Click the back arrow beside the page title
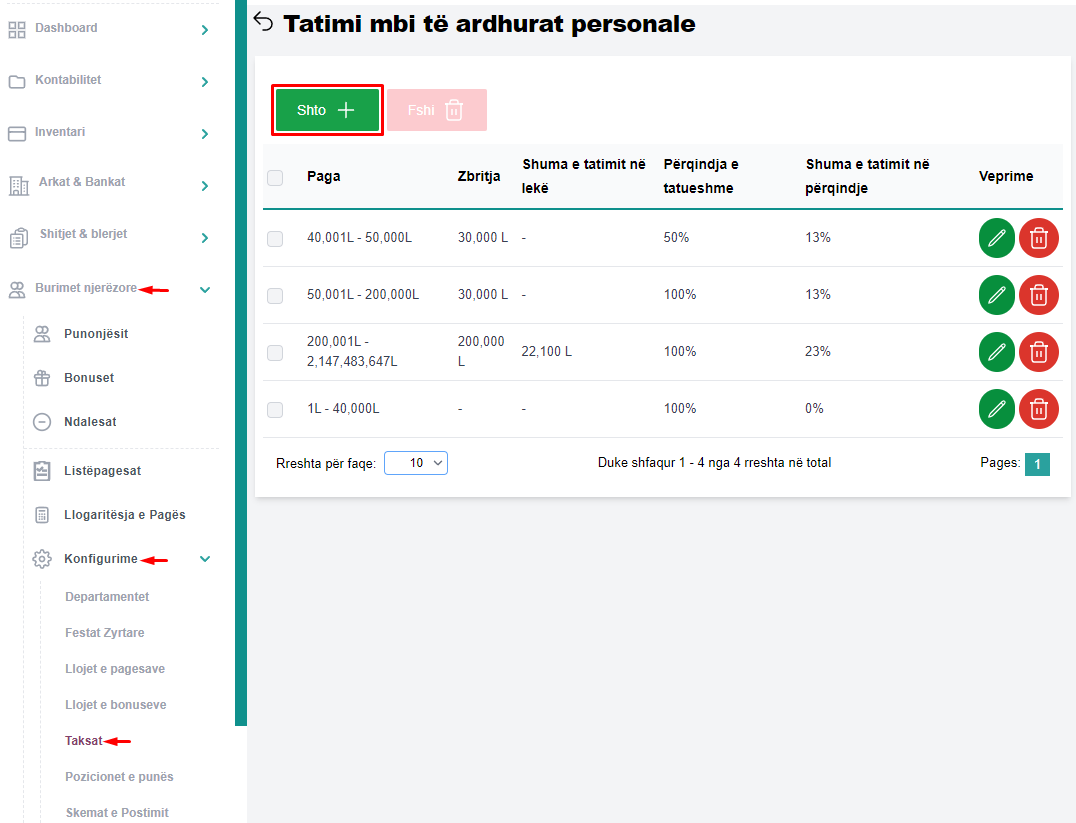This screenshot has width=1076, height=823. pos(263,22)
